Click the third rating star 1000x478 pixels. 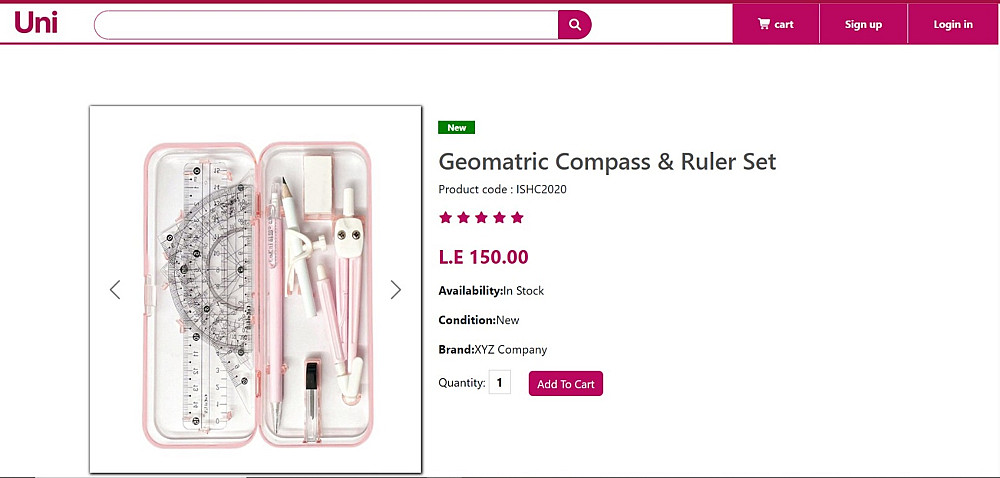pos(481,217)
